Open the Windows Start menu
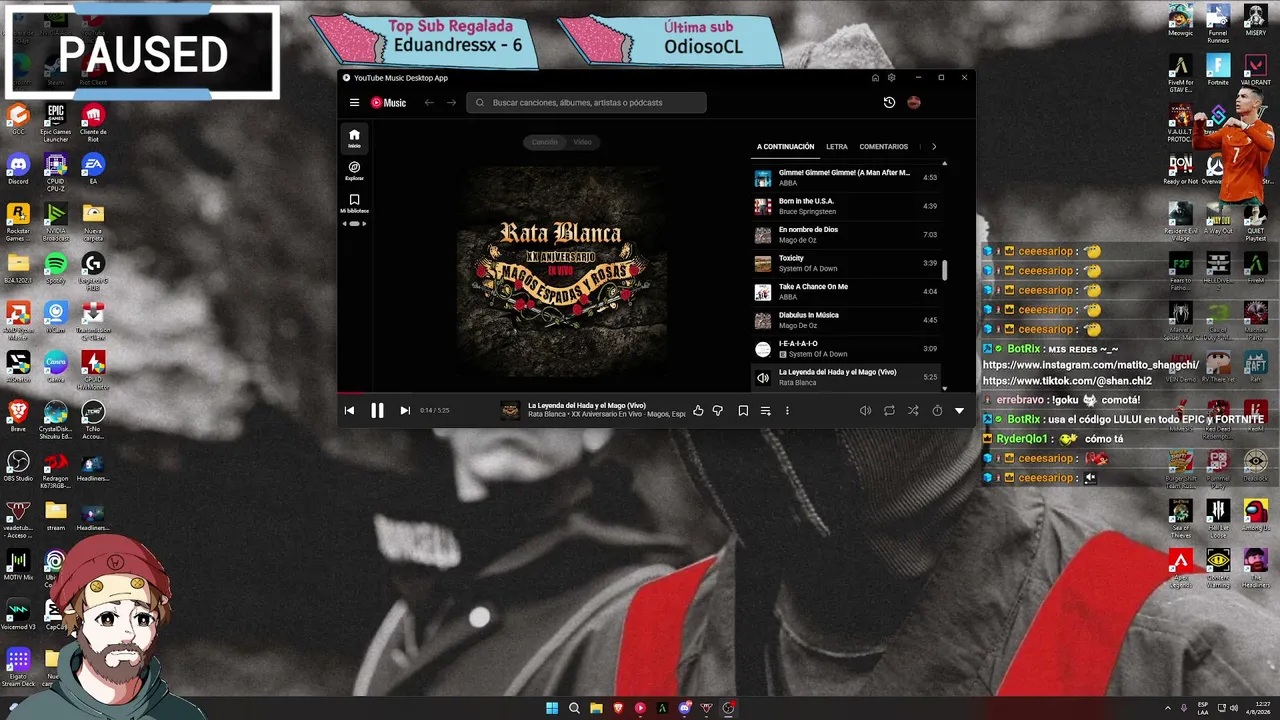 click(552, 708)
